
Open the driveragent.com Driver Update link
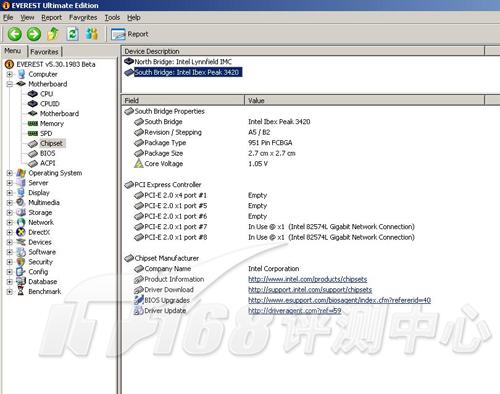pos(295,311)
